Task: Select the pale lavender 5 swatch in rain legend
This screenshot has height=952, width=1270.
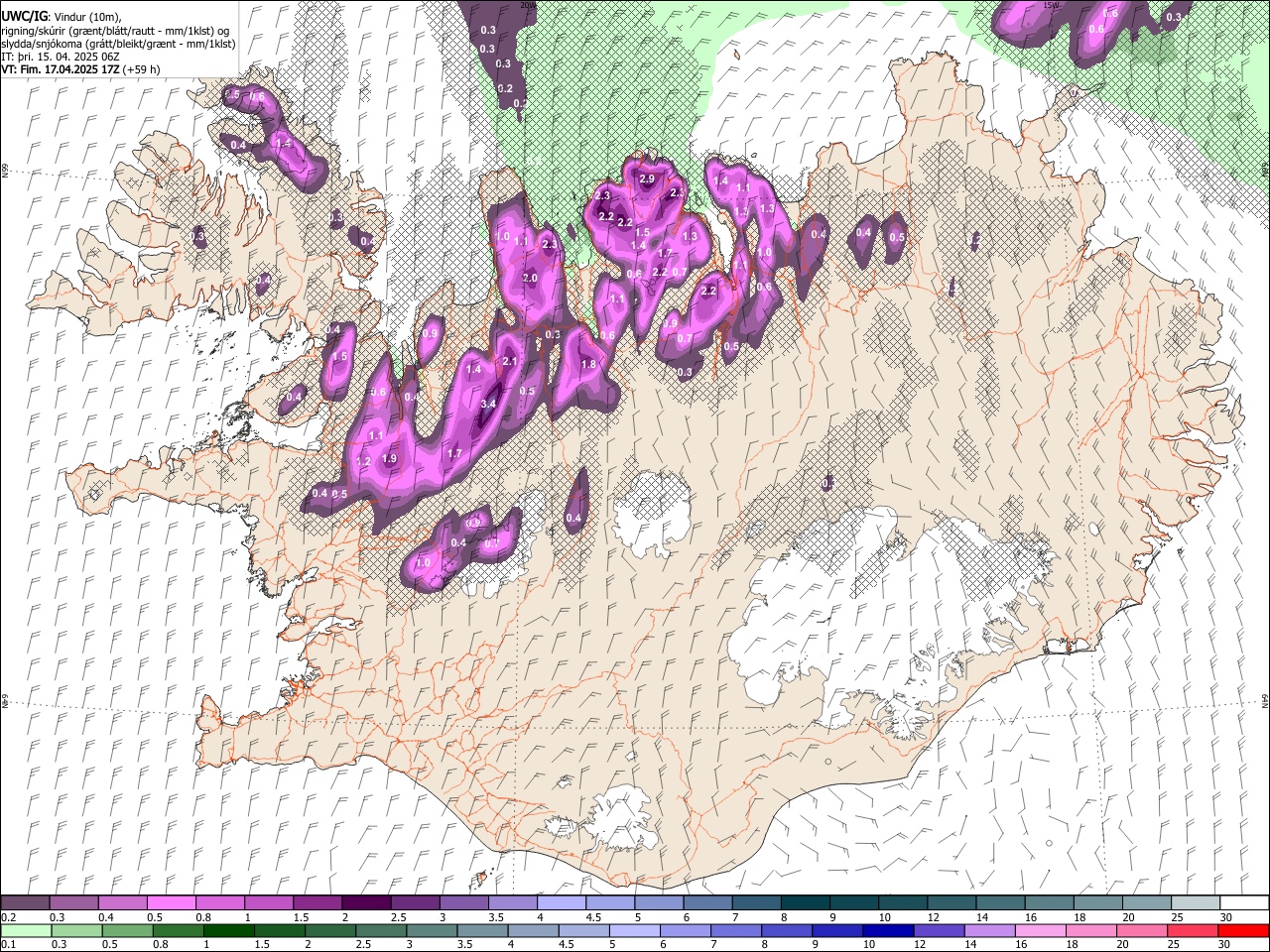Action: point(634,930)
